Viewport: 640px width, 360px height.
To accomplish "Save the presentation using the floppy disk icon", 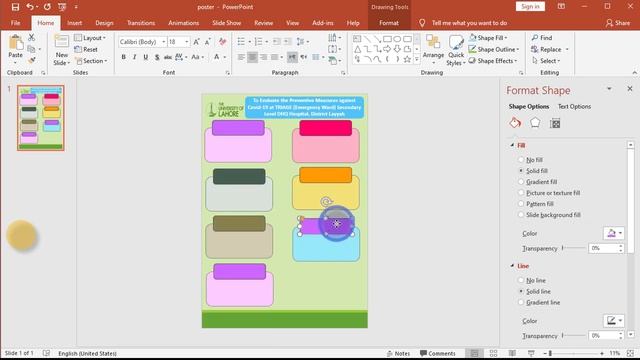I will pos(15,7).
